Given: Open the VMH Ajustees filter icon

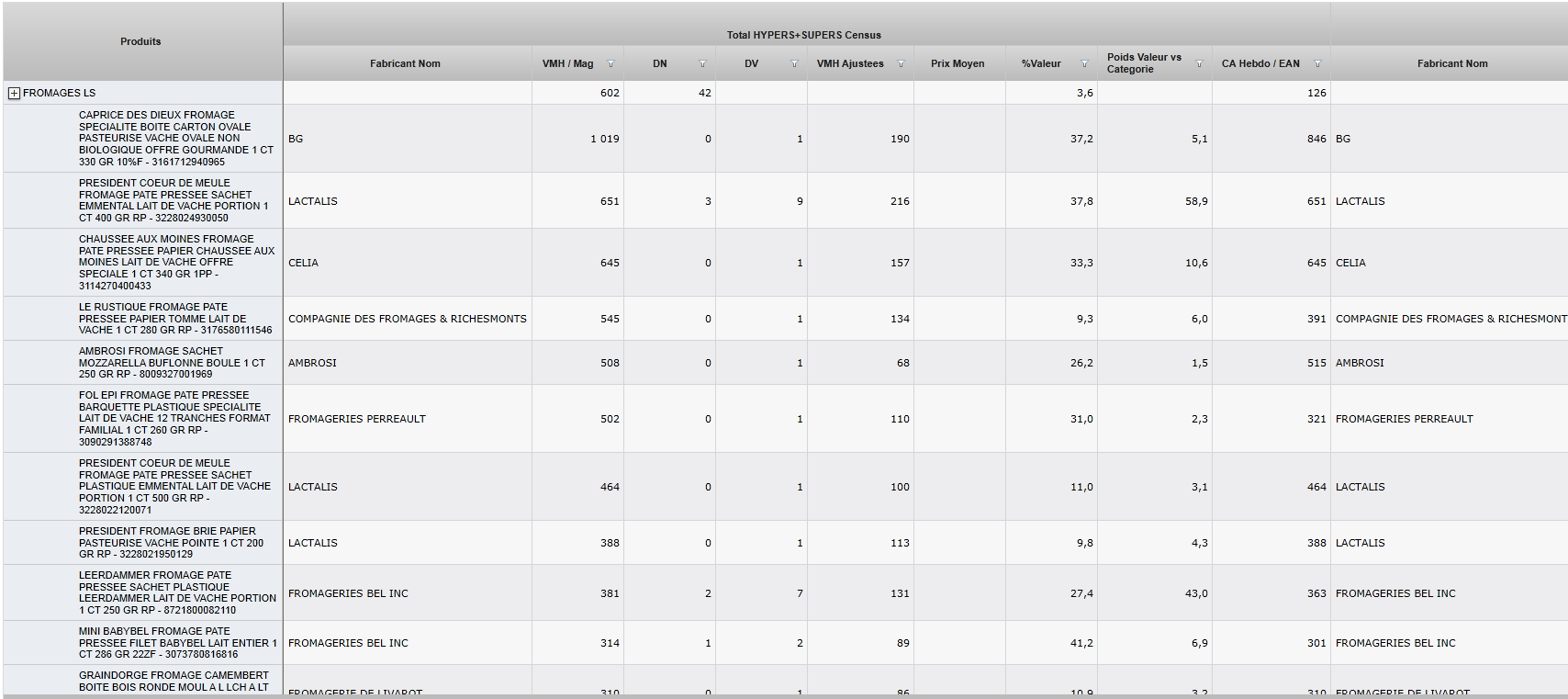Looking at the screenshot, I should click(901, 64).
